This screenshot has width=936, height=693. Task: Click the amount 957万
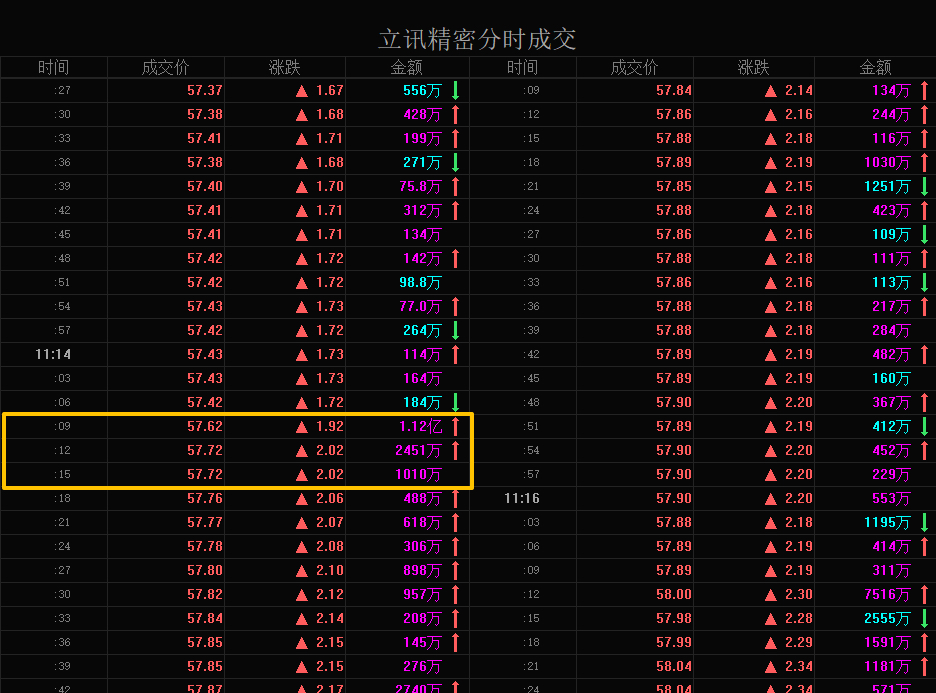coord(422,594)
